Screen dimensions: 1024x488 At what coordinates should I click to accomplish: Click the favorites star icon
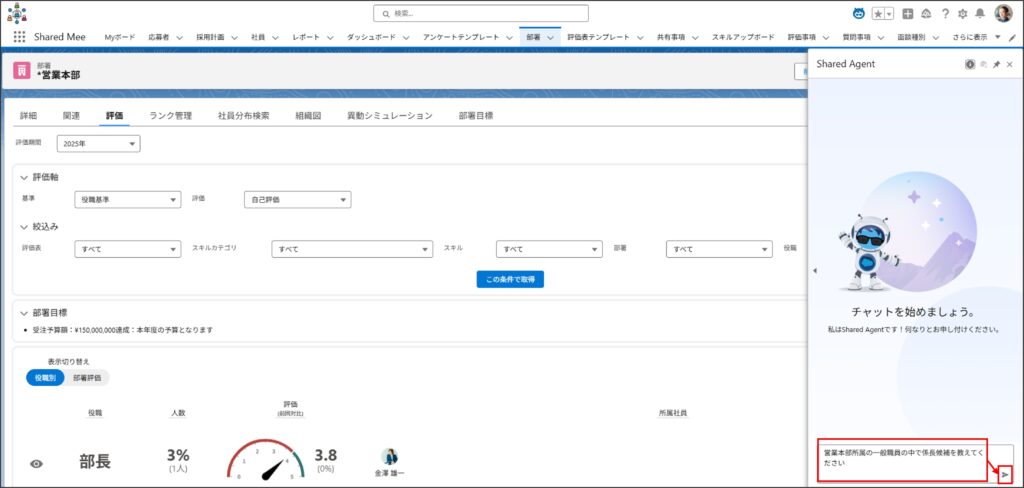(x=879, y=14)
